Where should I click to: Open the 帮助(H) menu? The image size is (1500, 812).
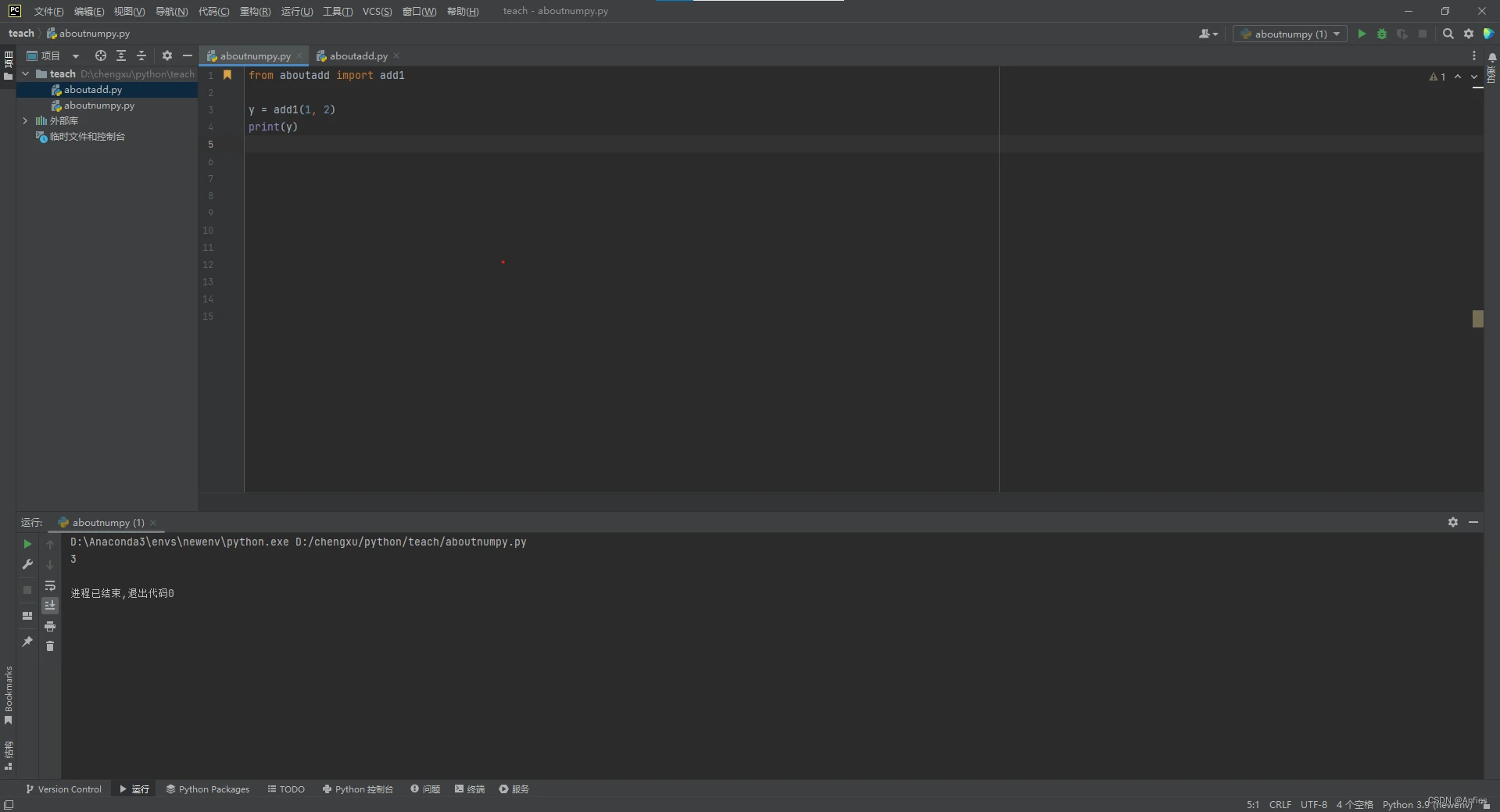(463, 11)
